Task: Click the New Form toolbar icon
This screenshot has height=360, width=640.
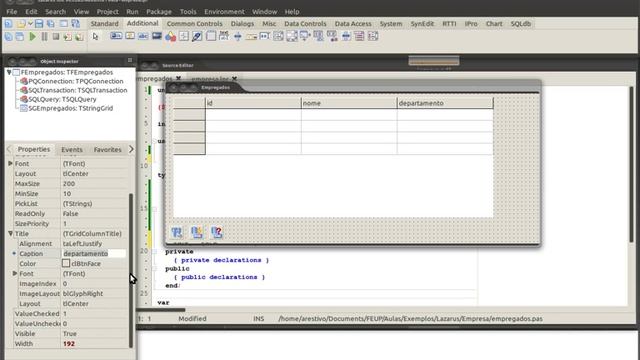Action: (64, 24)
